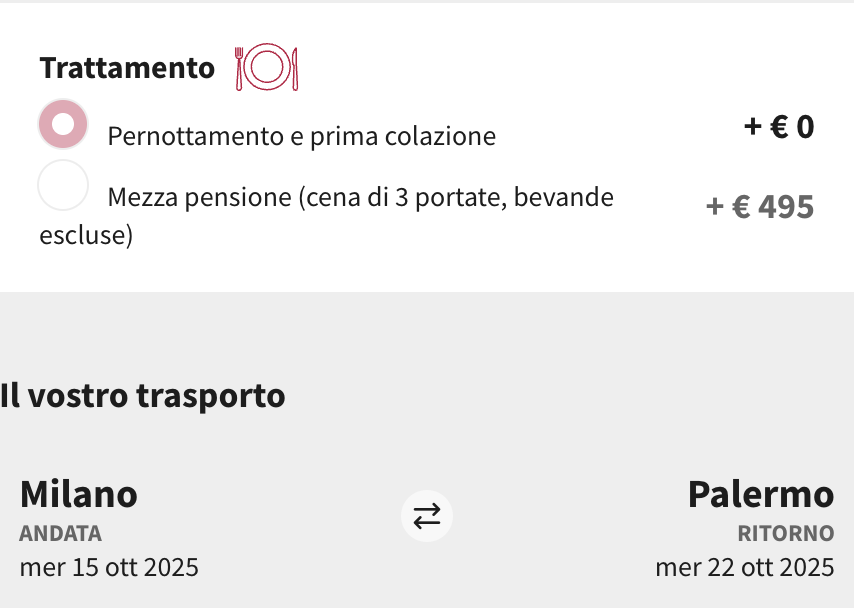Screen dimensions: 854x608
Task: Click the 'Pernottamento e prima colazione' label
Action: pyautogui.click(x=301, y=136)
